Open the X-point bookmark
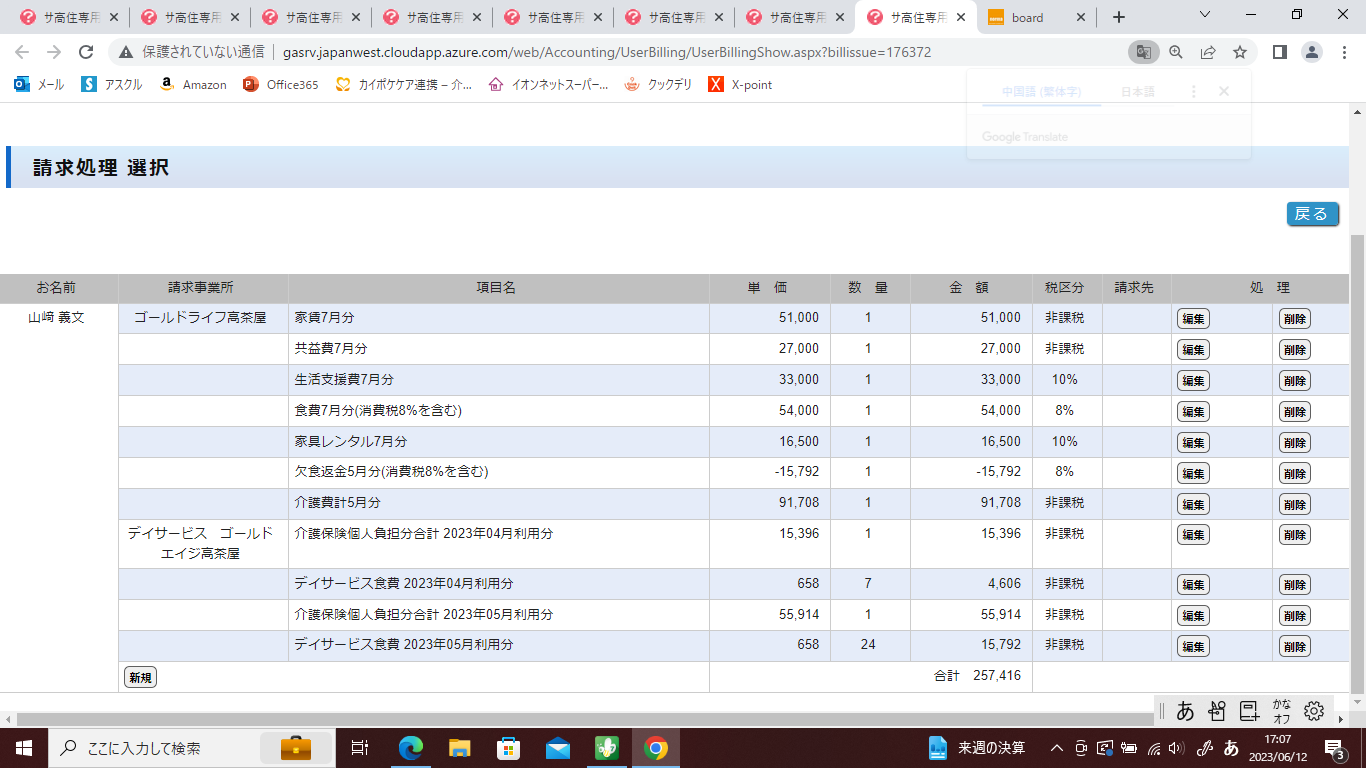The height and width of the screenshot is (768, 1366). (740, 85)
